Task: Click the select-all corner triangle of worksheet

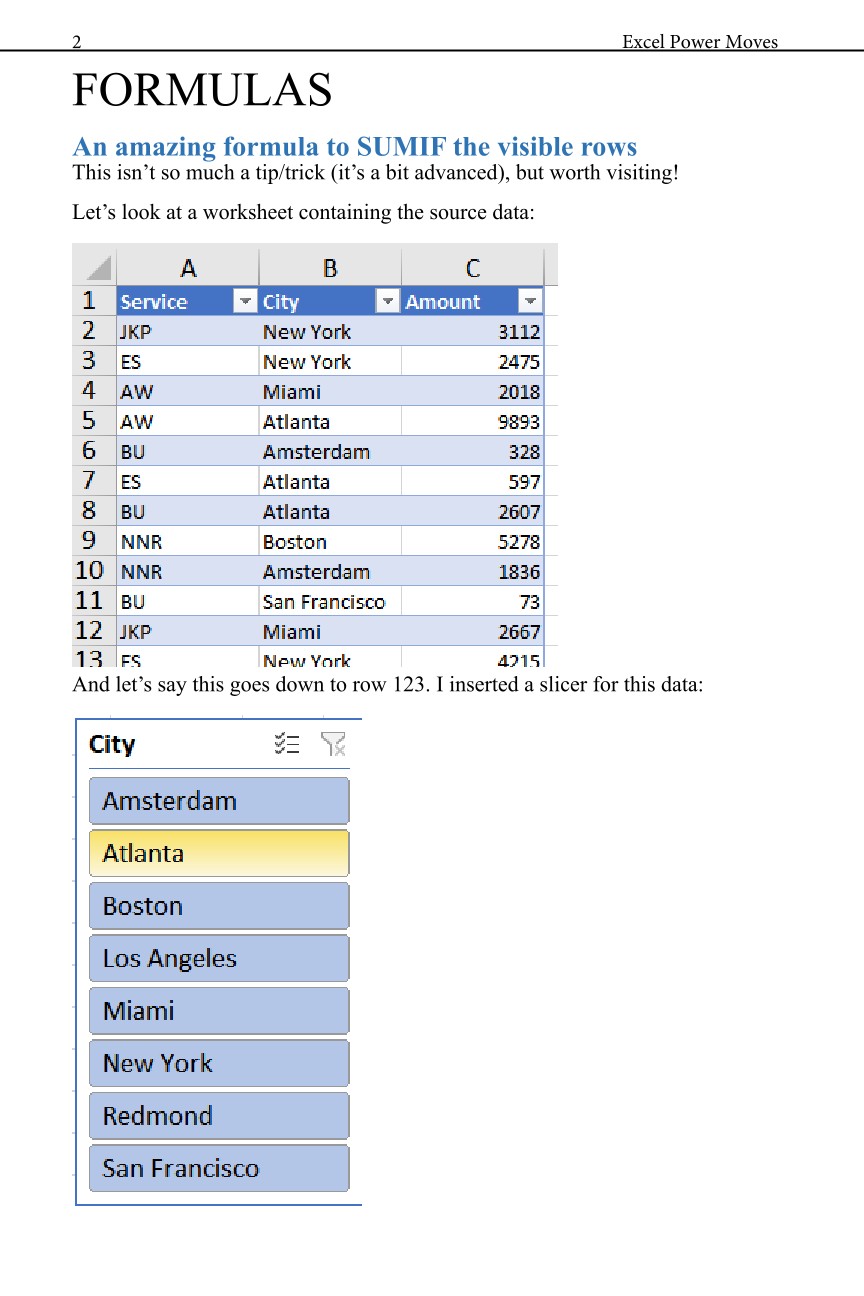Action: (97, 268)
